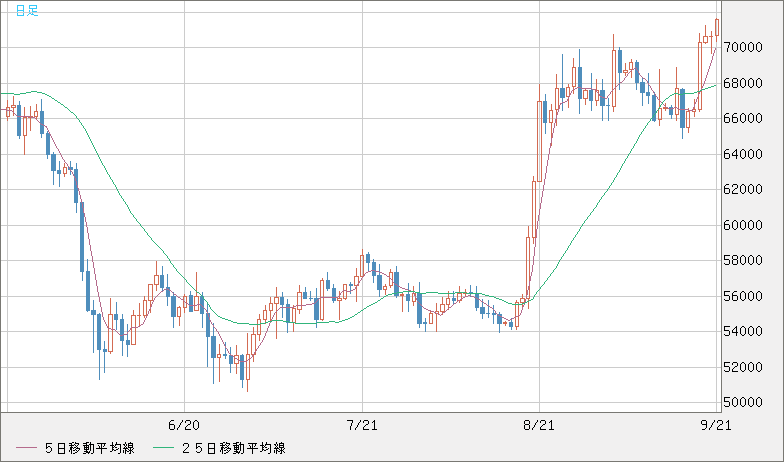Click the 50000 price axis label

pyautogui.click(x=745, y=402)
